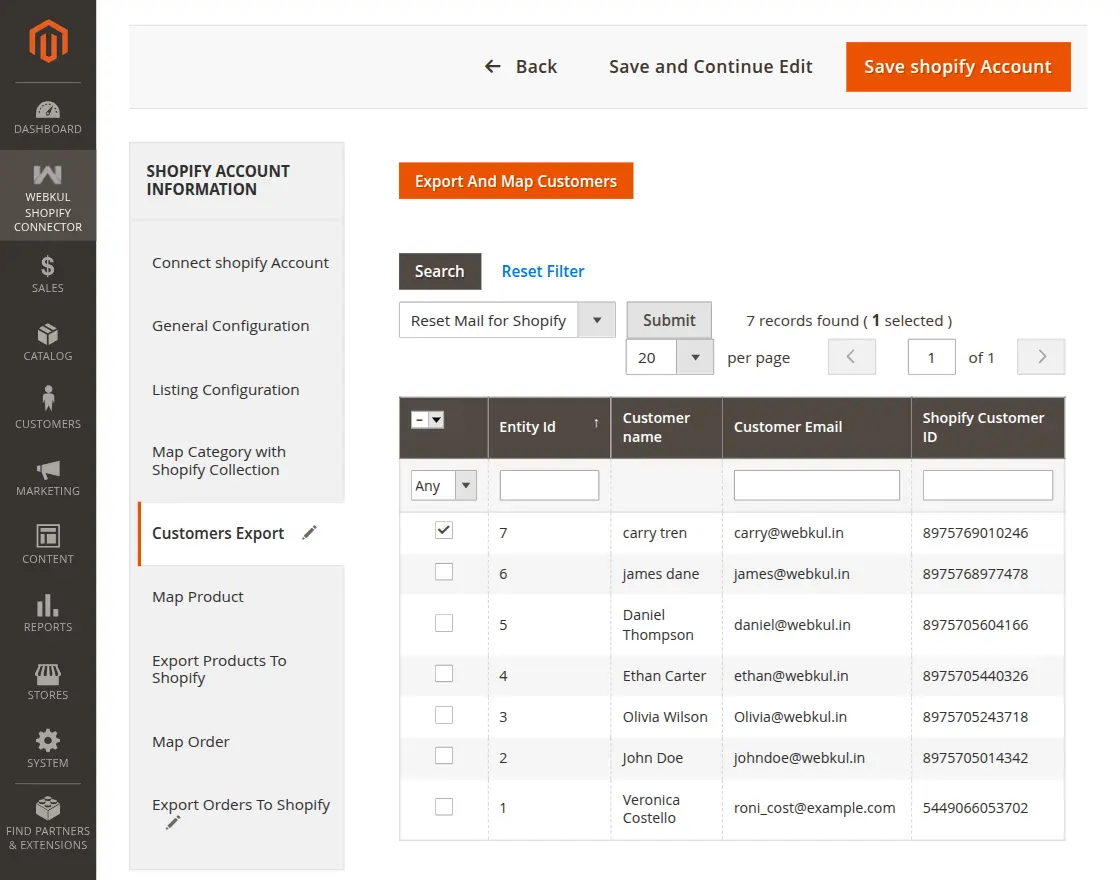The width and height of the screenshot is (1120, 880).
Task: Open Webkul Shopify Connector sidebar menu
Action: tap(48, 196)
